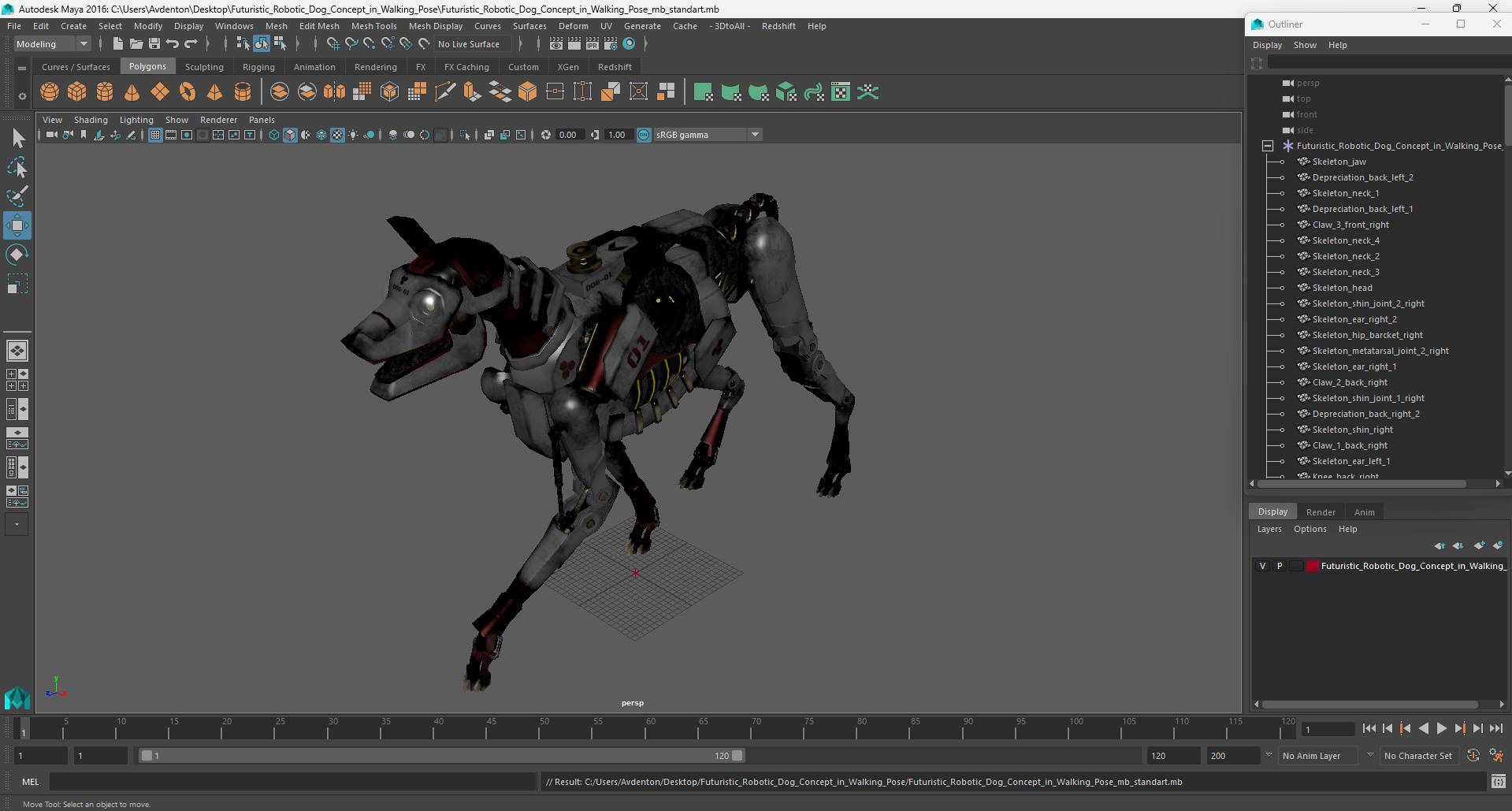This screenshot has width=1512, height=811.
Task: Select Skeleton_head in the Outliner
Action: click(1342, 288)
